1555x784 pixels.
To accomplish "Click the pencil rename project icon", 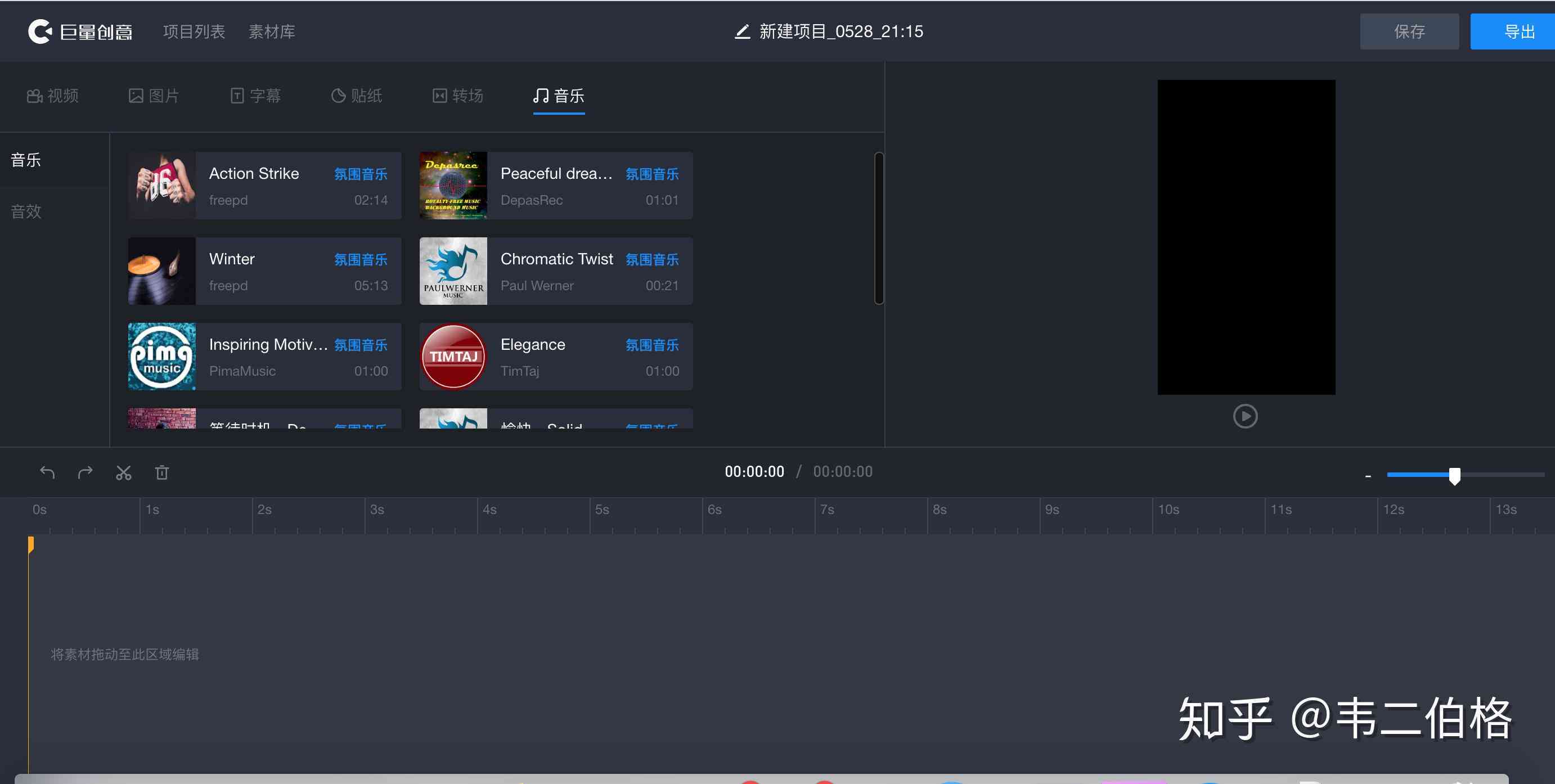I will coord(742,31).
